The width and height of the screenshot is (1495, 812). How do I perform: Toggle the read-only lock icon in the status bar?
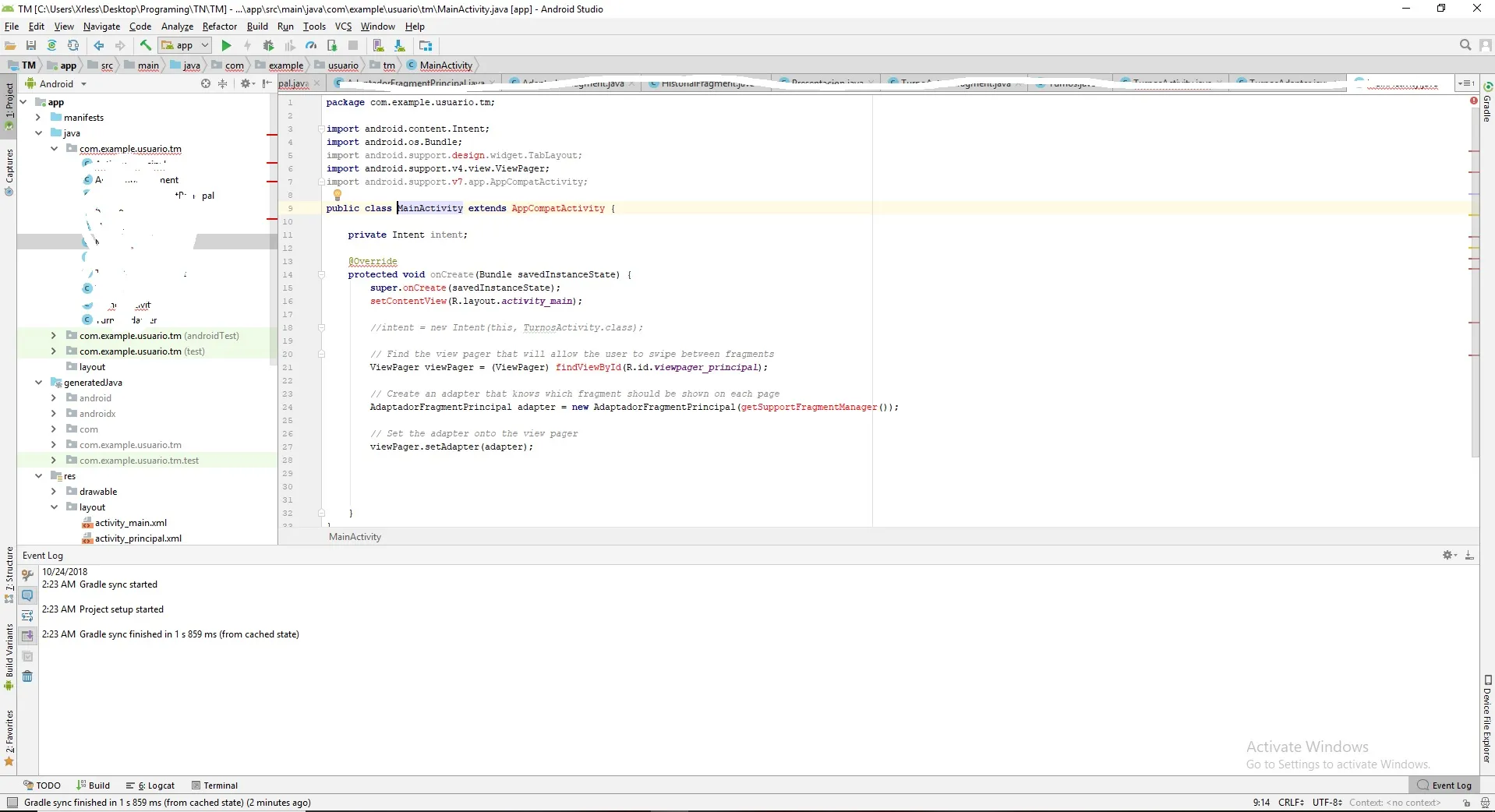click(x=1467, y=803)
